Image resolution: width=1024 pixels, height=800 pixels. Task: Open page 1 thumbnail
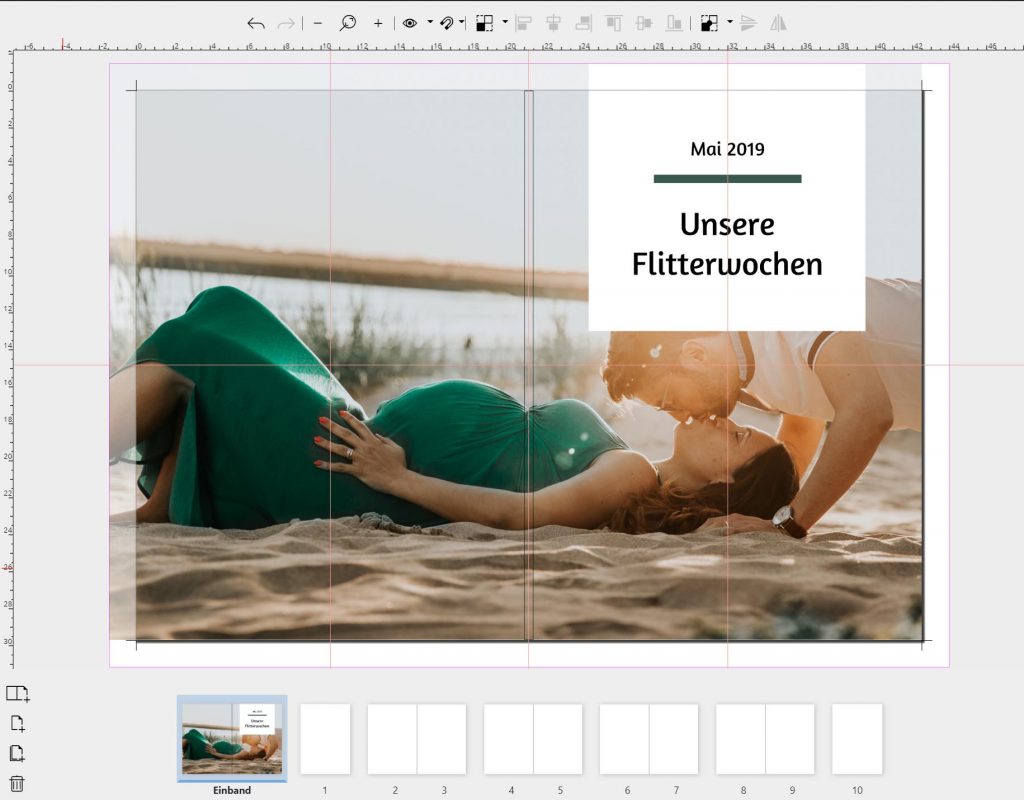pyautogui.click(x=325, y=739)
